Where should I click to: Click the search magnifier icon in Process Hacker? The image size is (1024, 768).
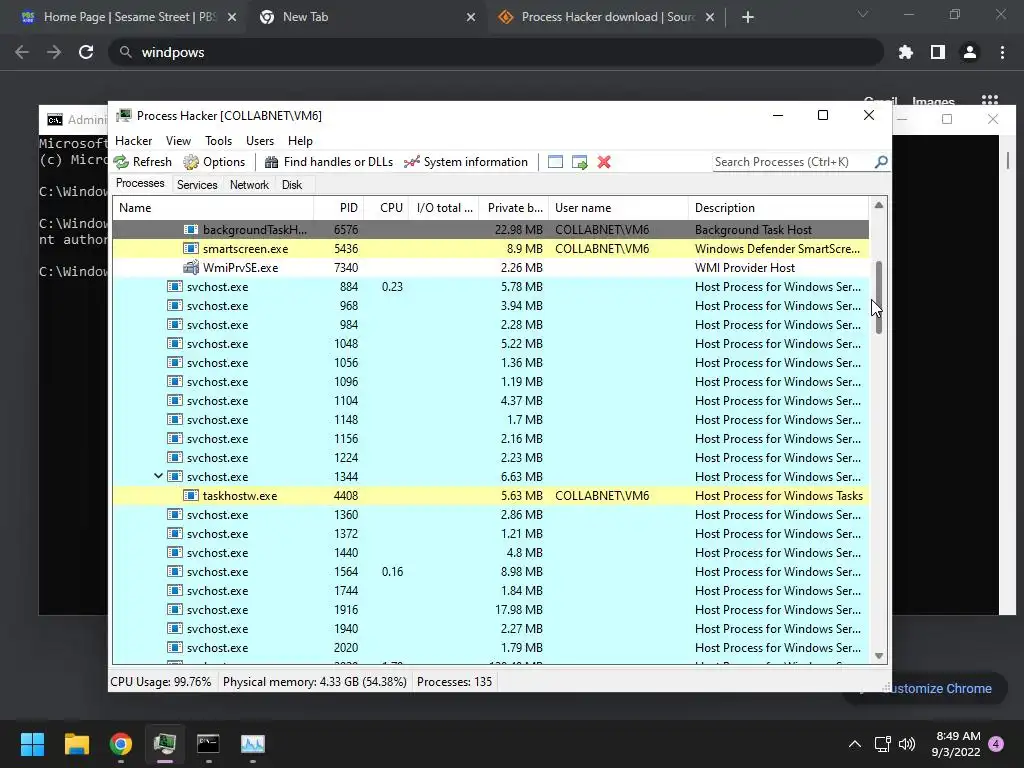(x=881, y=161)
